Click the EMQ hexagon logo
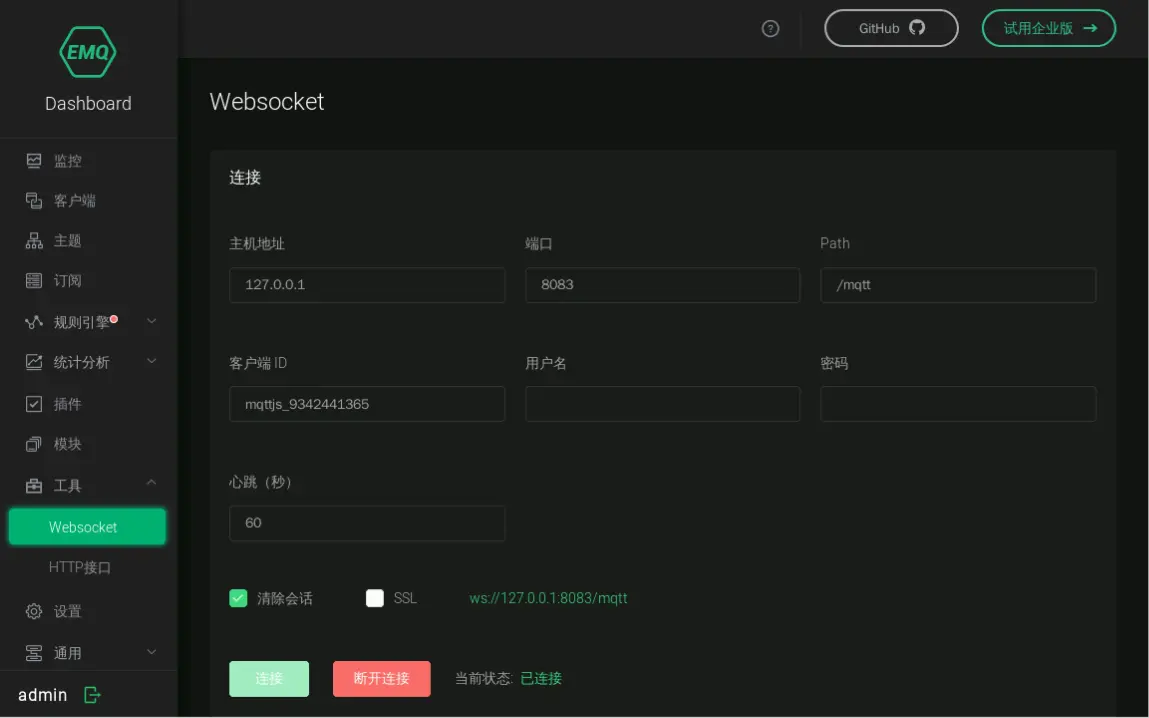The image size is (1149, 718). 88,52
